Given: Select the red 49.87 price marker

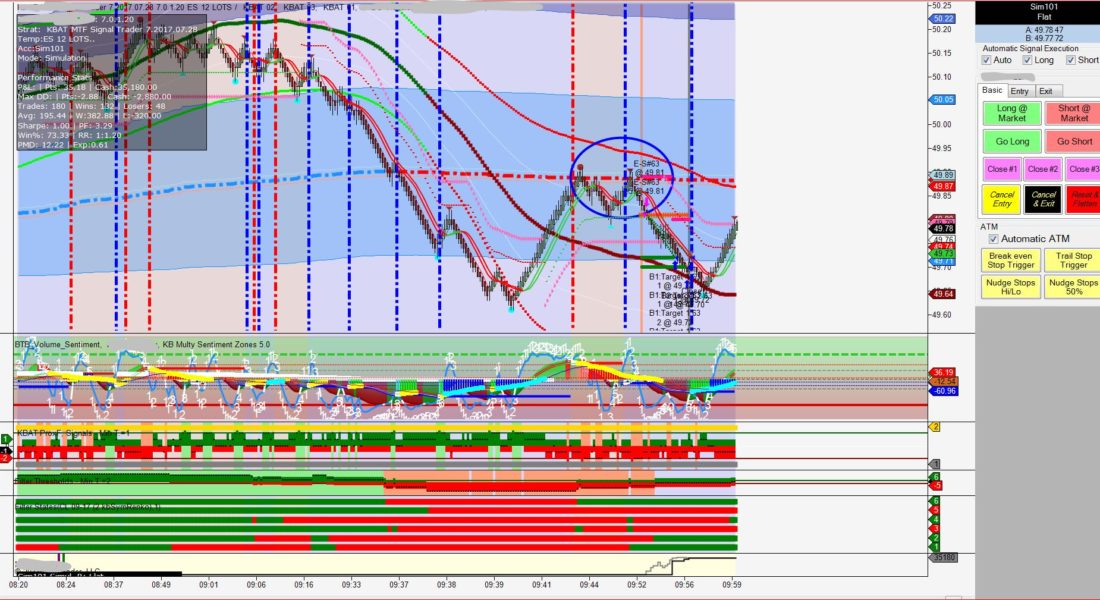Looking at the screenshot, I should [x=942, y=186].
